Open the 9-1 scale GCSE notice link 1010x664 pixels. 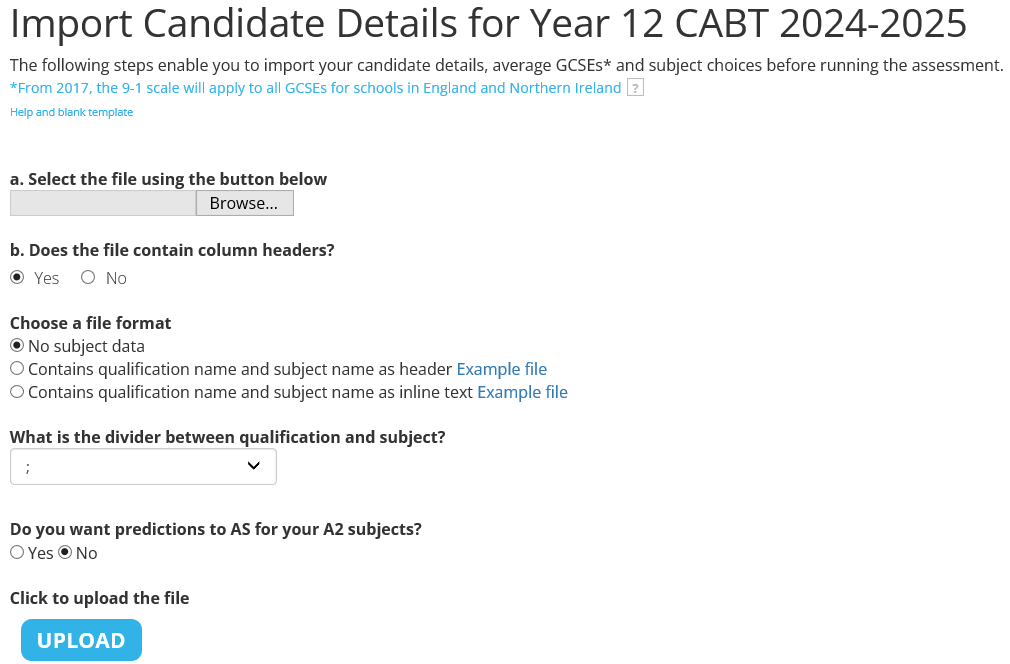point(316,88)
